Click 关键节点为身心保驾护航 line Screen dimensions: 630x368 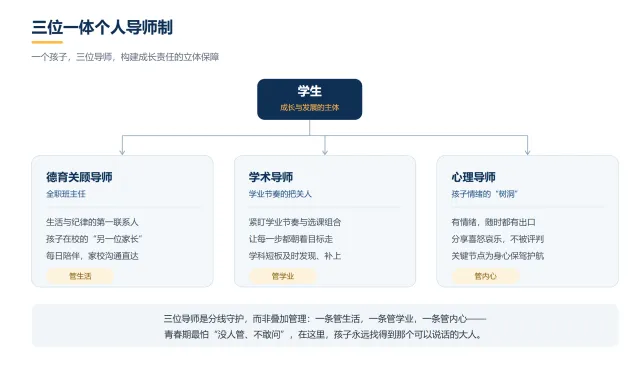coord(497,256)
